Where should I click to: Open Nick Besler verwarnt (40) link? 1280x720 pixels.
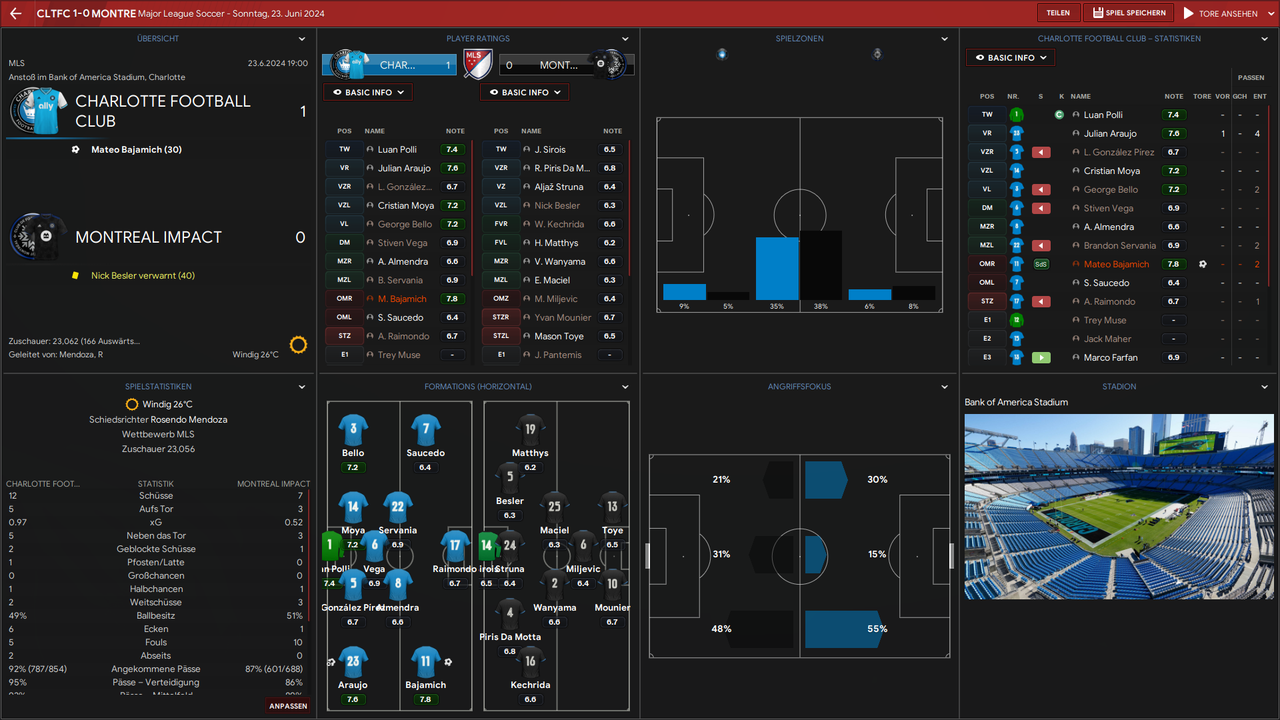(143, 275)
